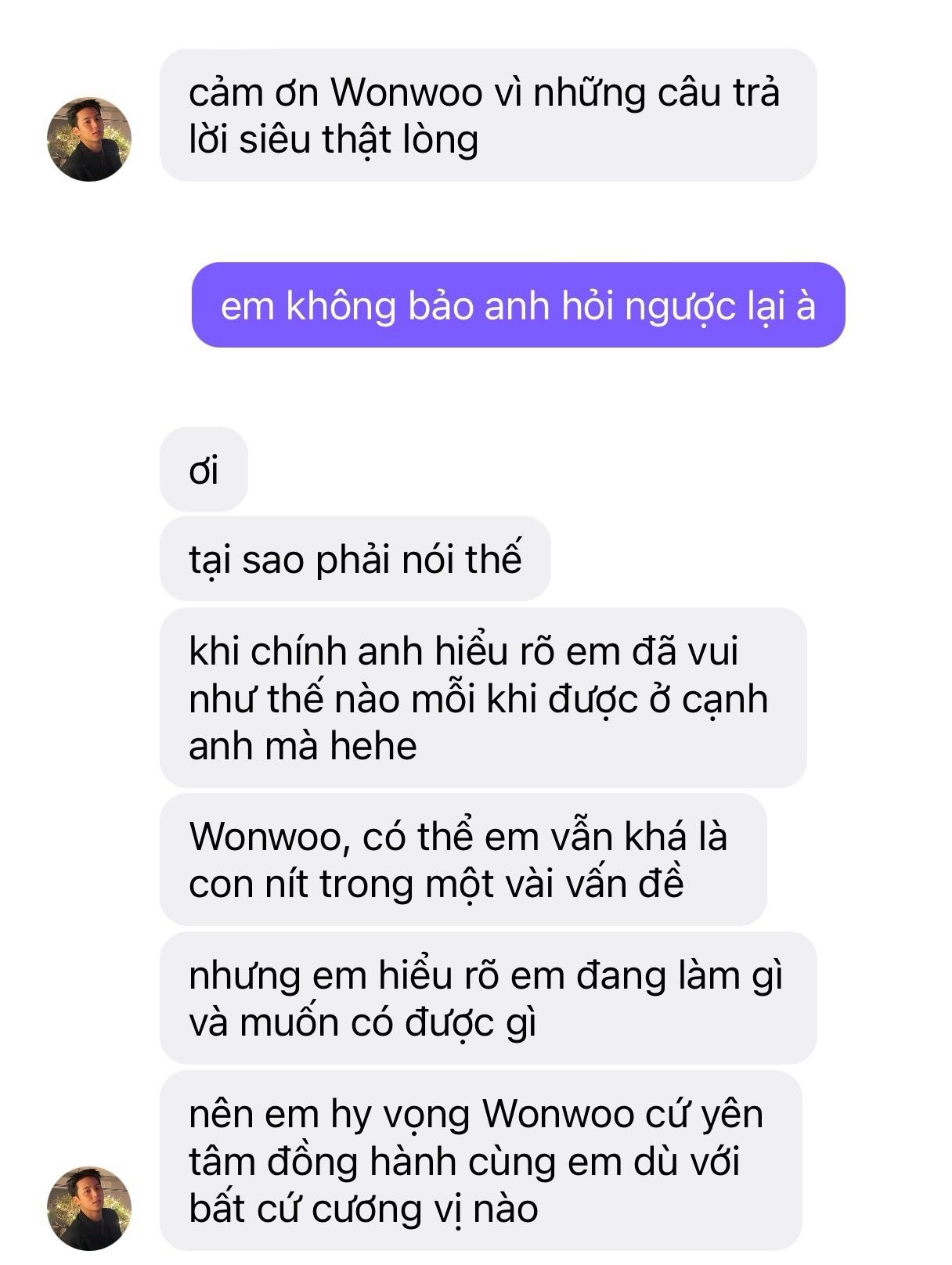
Task: Tap the short 'ơi' message bubble
Action: point(204,470)
